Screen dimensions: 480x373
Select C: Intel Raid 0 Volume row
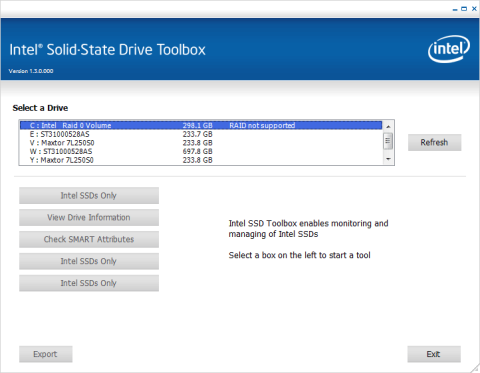(201, 125)
